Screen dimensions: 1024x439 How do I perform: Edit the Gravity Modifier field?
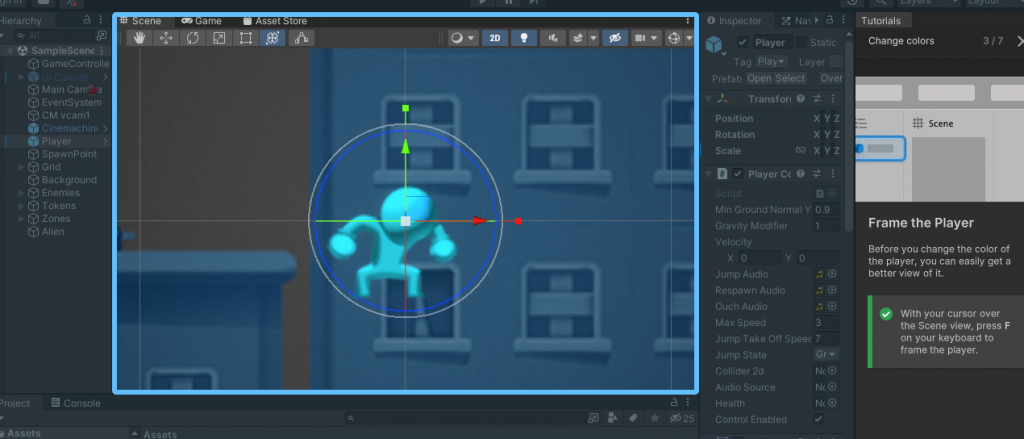(826, 226)
